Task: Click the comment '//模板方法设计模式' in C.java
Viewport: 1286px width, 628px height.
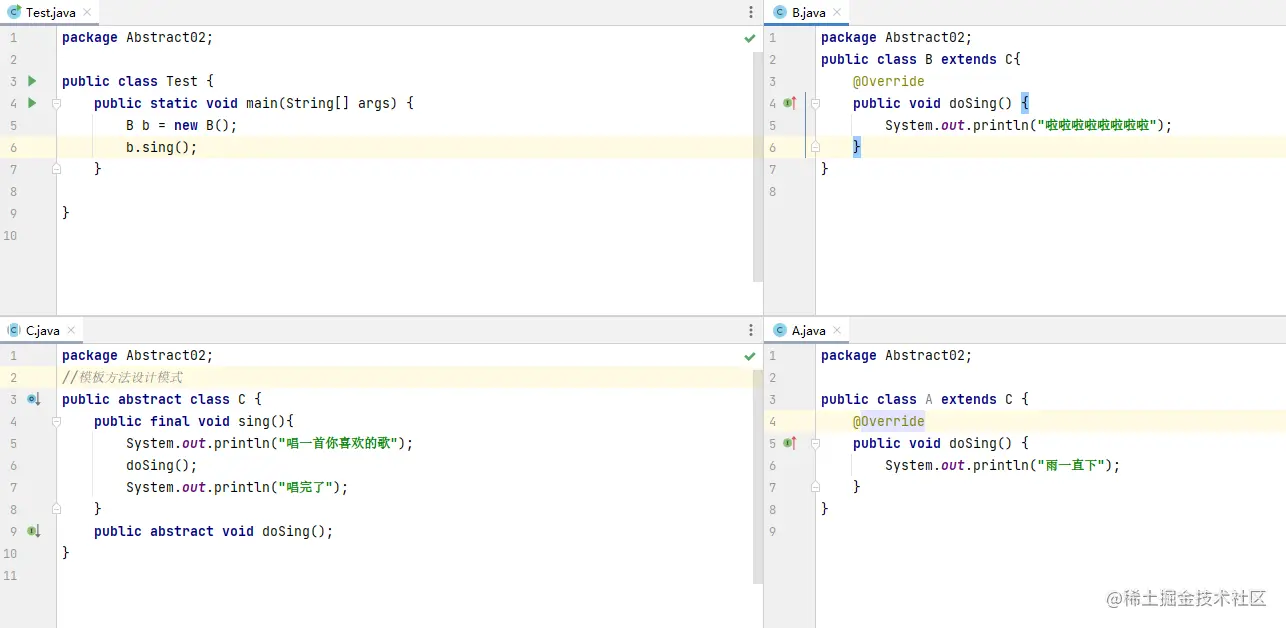Action: click(122, 377)
